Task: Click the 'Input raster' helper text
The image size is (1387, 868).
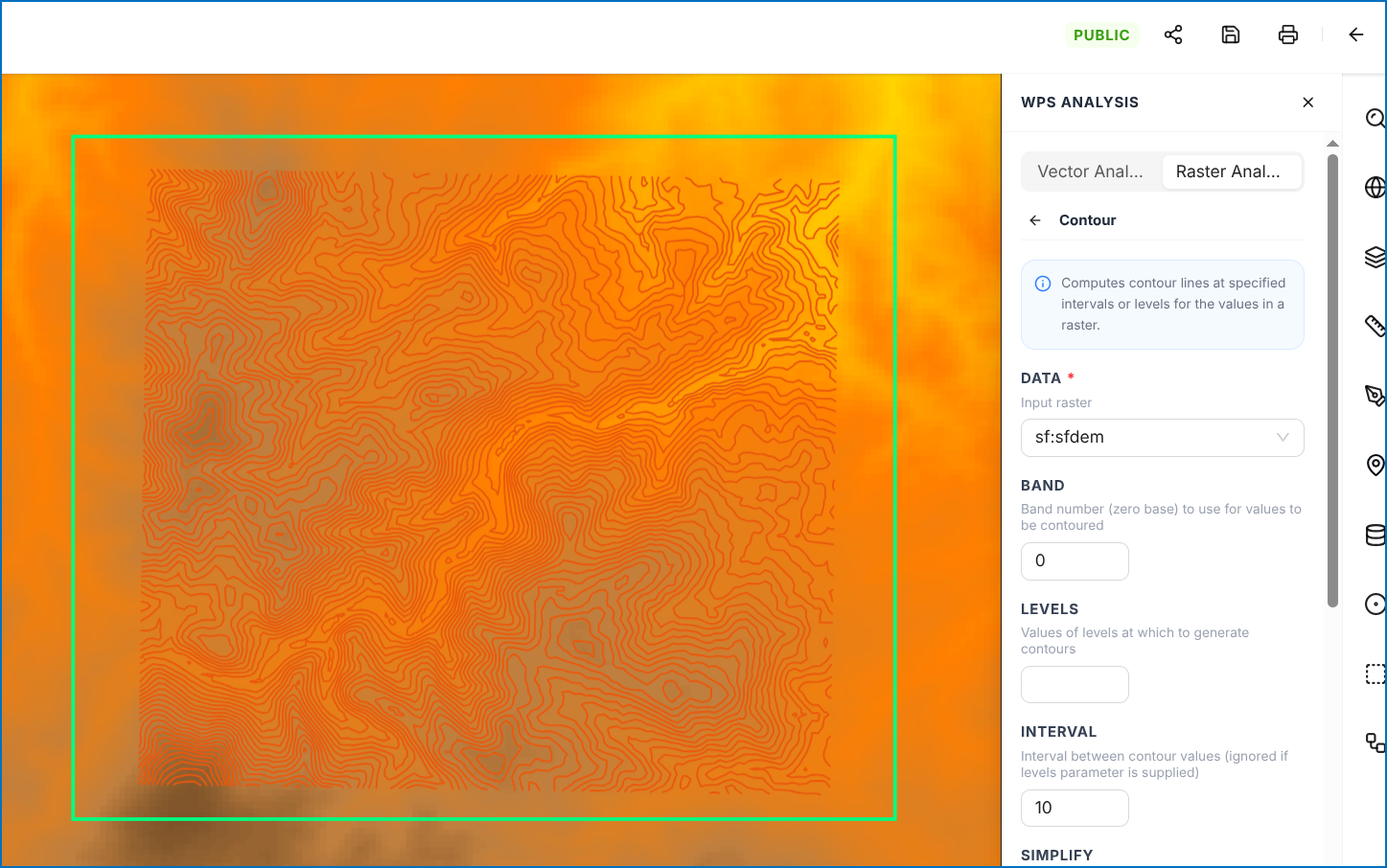Action: coord(1056,403)
